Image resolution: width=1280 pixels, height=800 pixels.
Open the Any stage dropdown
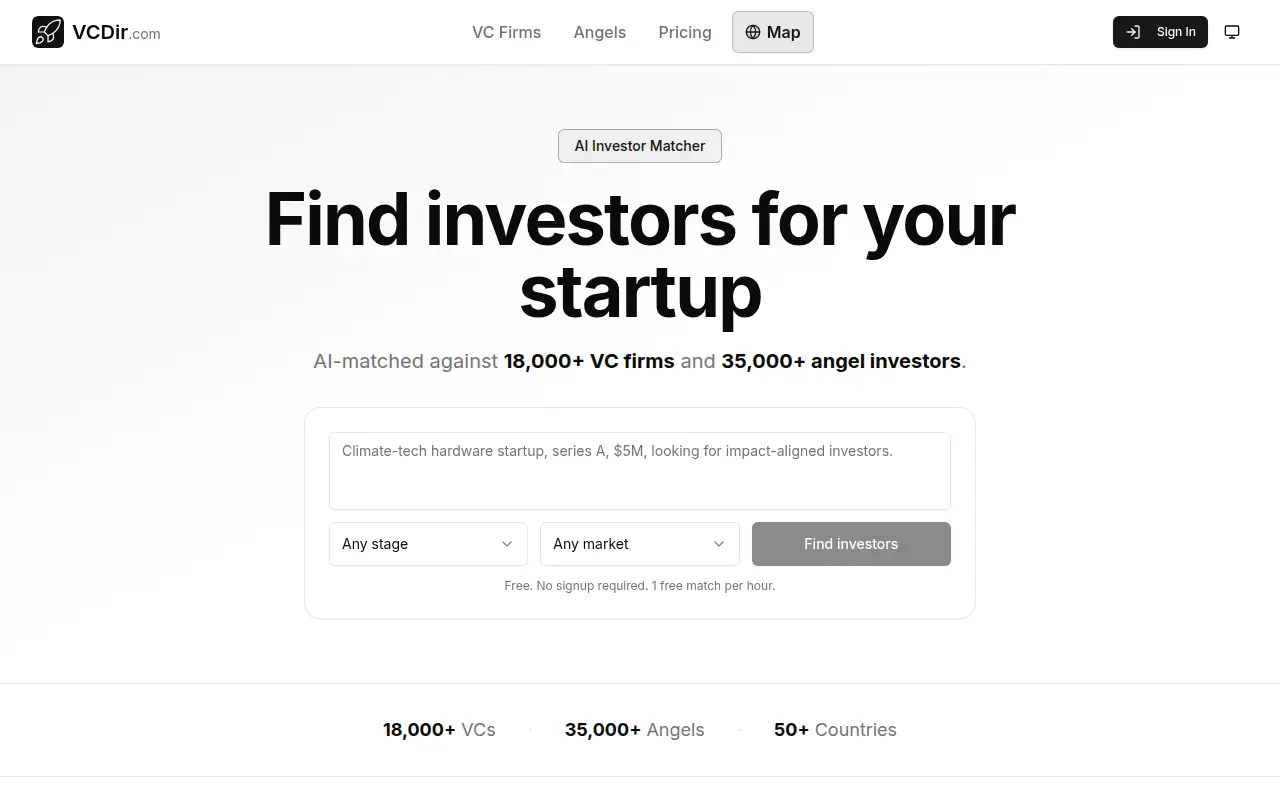[428, 544]
